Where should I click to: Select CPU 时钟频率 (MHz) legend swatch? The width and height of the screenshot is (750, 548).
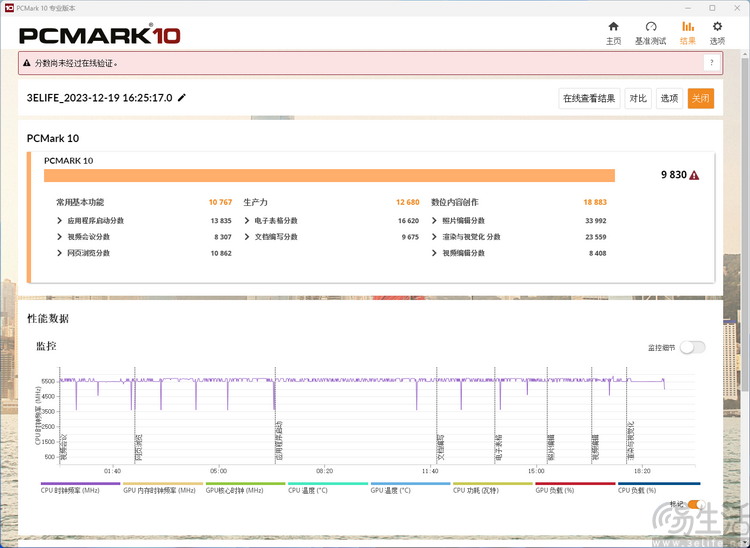coord(80,483)
